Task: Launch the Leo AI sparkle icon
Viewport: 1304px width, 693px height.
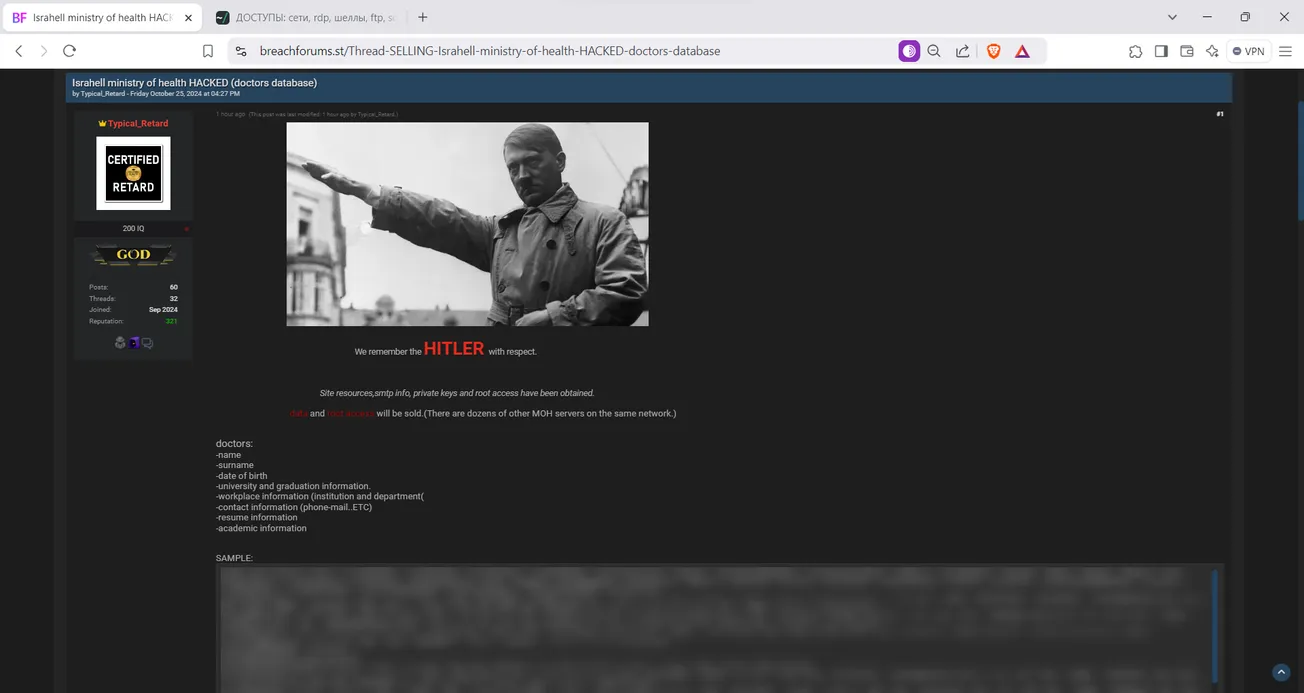Action: coord(1212,51)
